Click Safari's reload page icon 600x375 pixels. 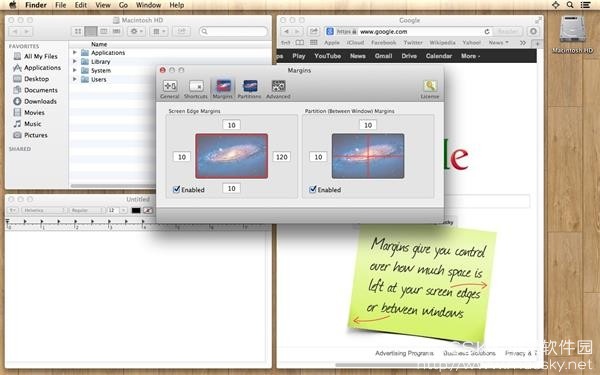tap(487, 32)
